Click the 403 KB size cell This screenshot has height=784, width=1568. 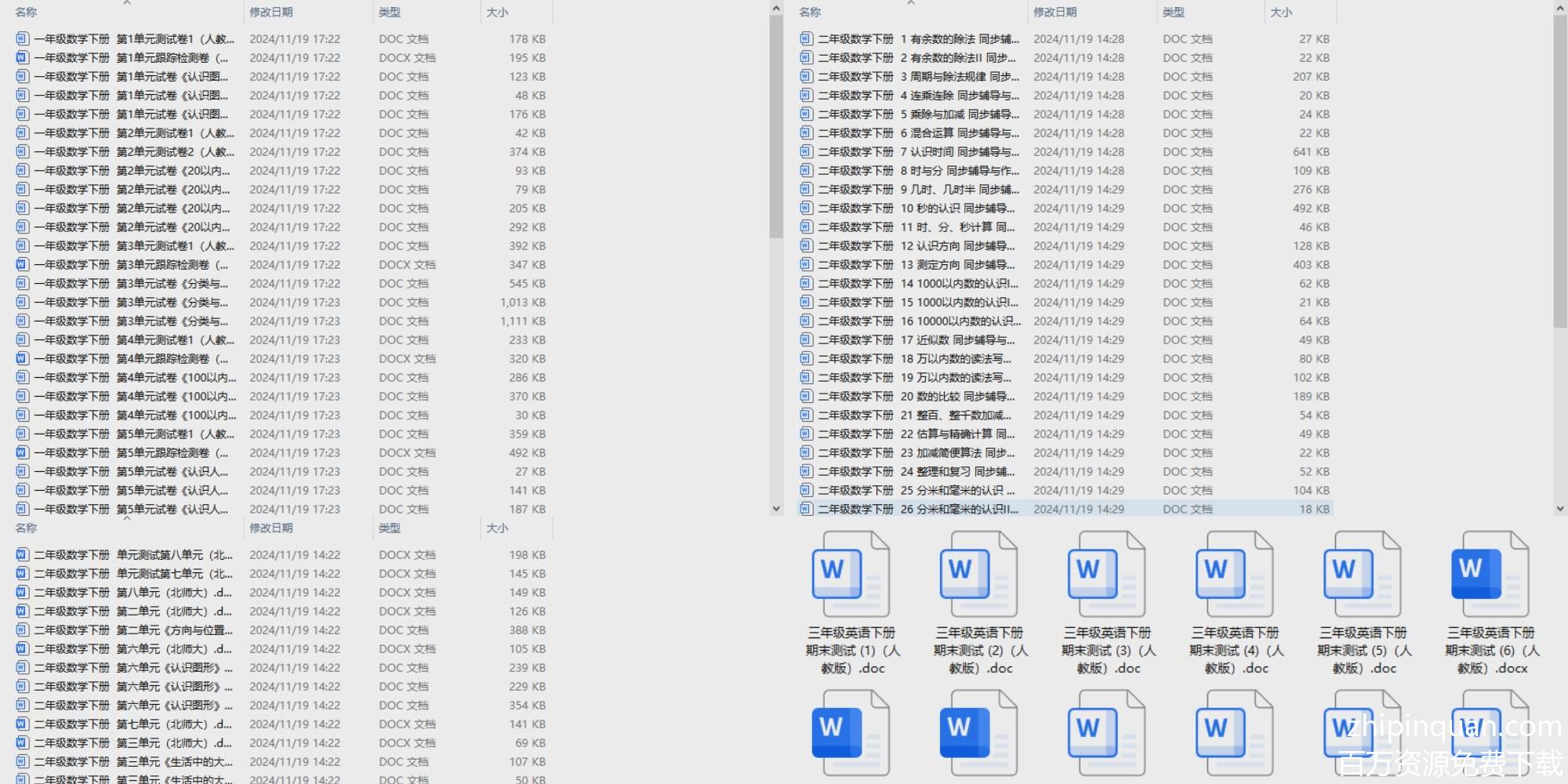(1311, 264)
